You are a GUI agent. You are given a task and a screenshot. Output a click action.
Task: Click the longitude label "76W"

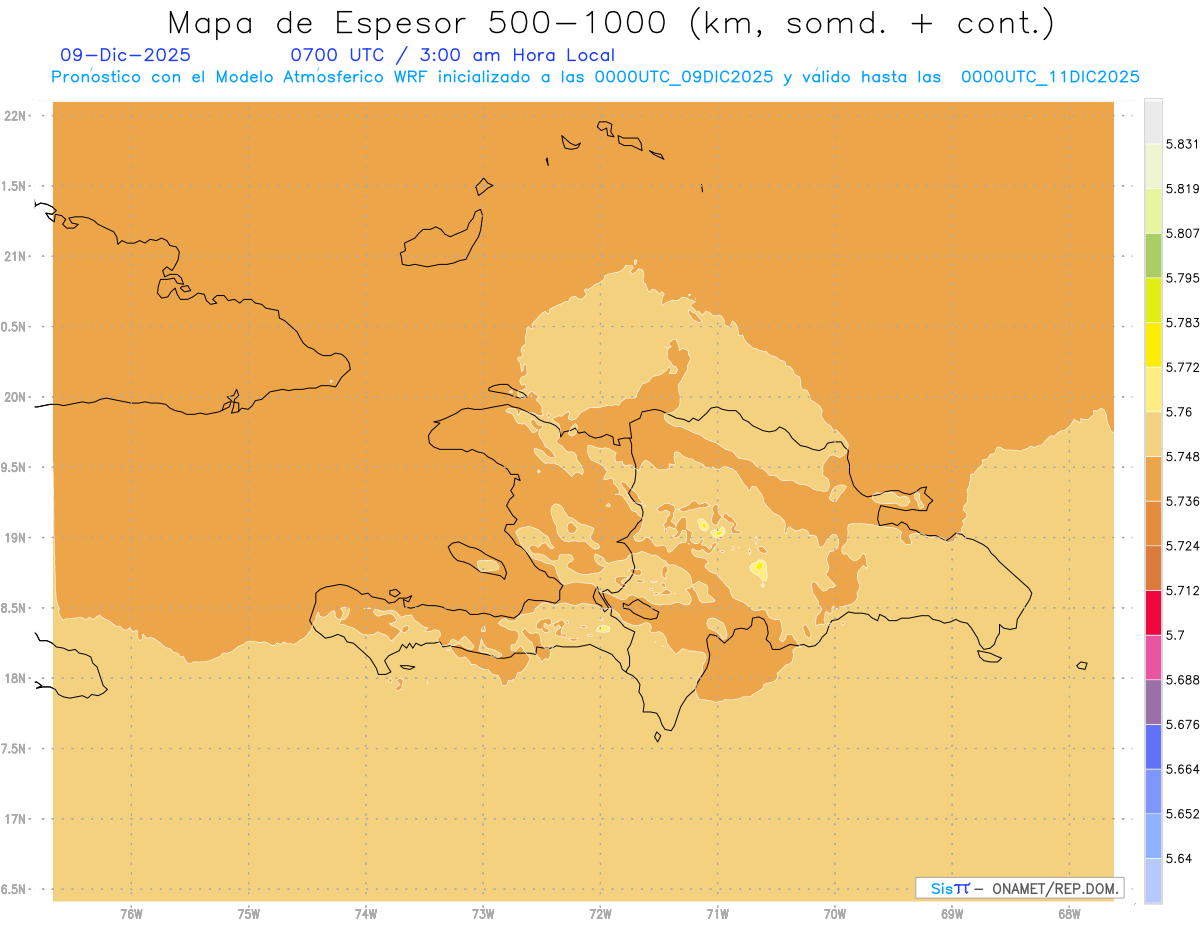131,914
